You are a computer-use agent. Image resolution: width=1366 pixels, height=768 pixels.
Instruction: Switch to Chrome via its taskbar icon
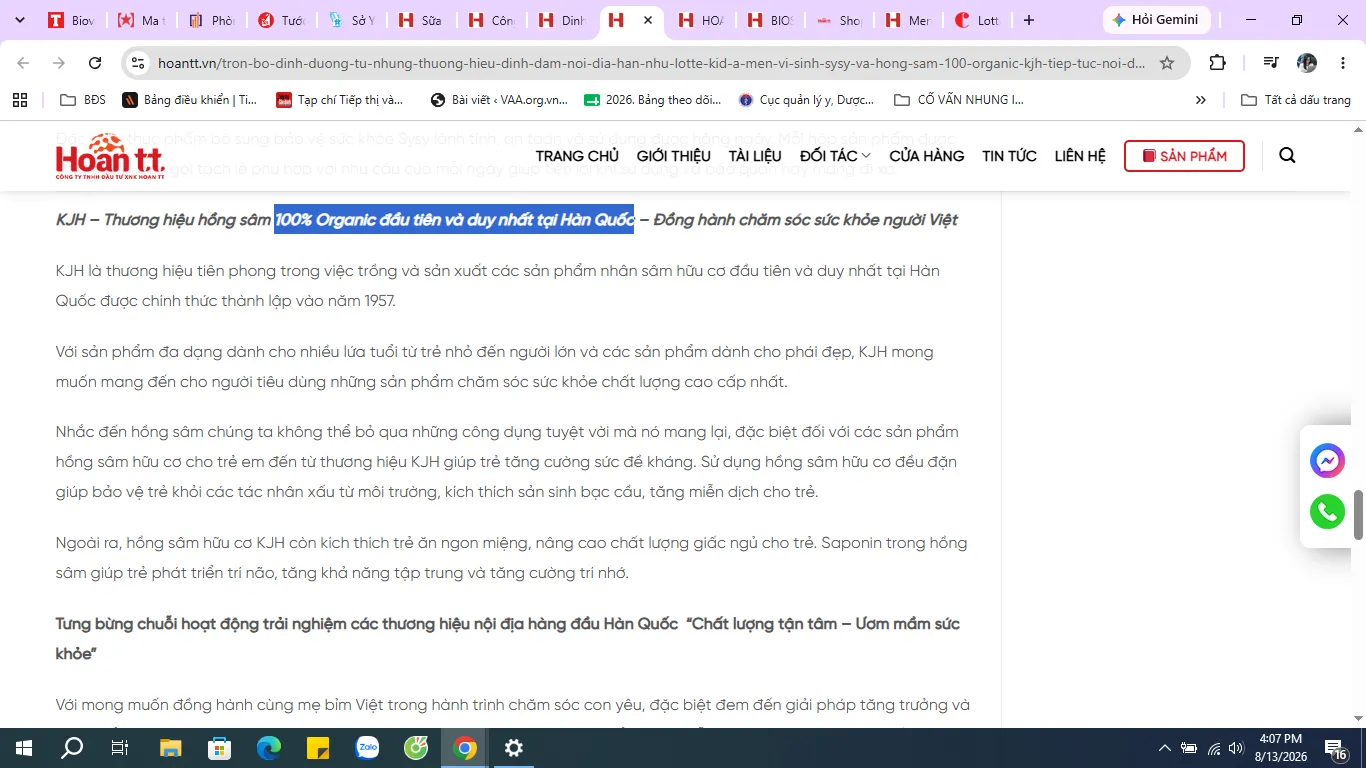pyautogui.click(x=465, y=748)
